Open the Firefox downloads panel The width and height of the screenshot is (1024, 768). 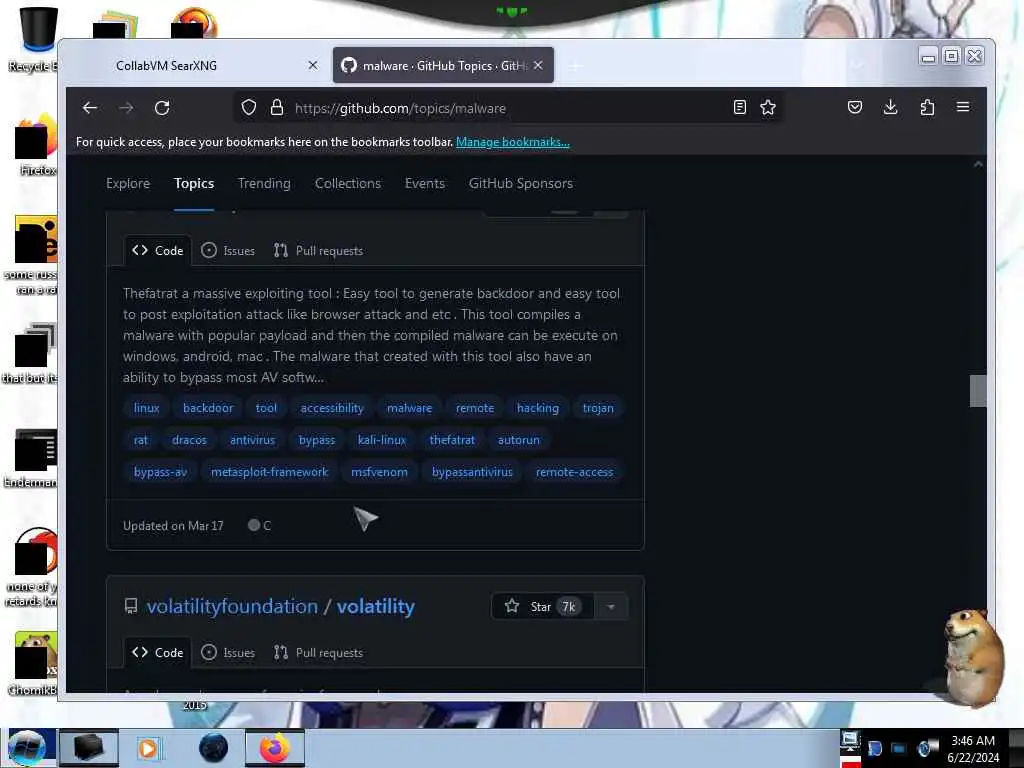pyautogui.click(x=890, y=108)
